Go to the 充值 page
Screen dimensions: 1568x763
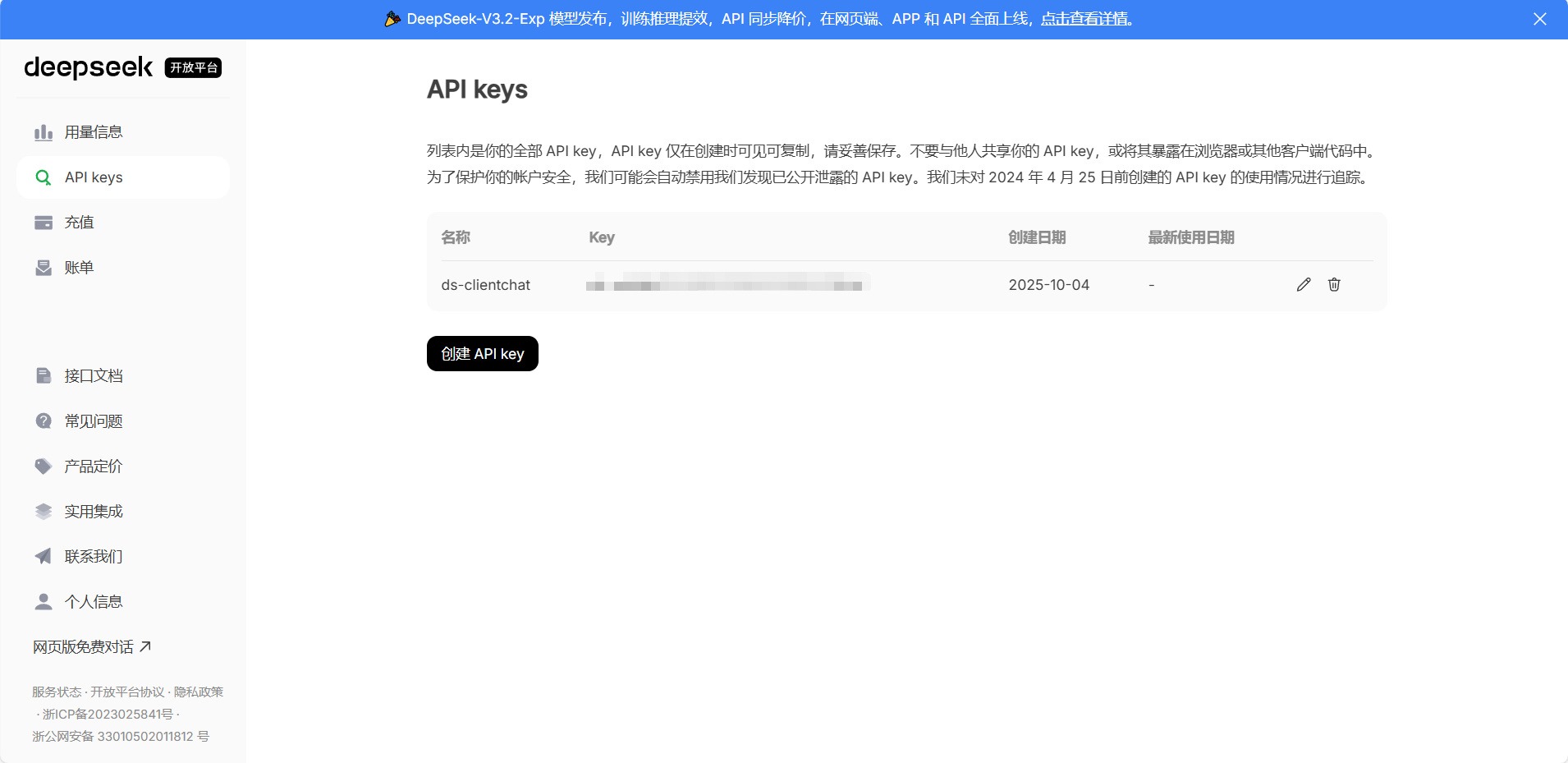tap(123, 223)
